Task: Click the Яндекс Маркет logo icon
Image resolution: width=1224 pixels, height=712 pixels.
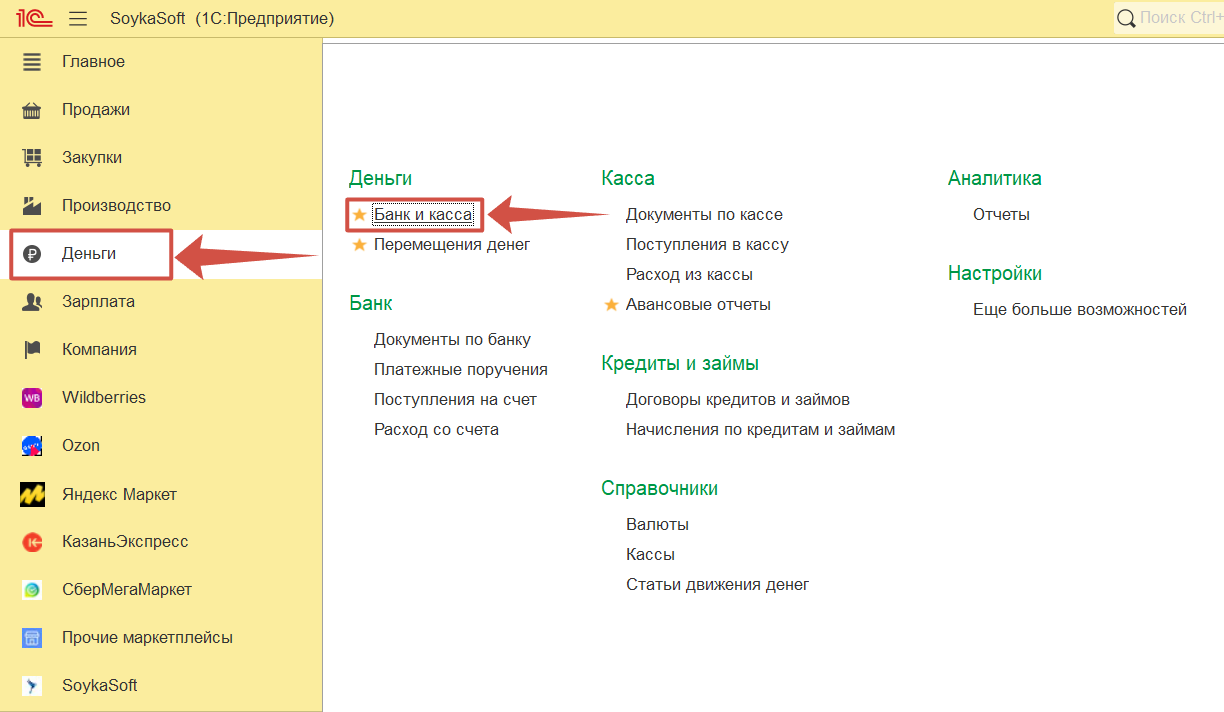Action: [x=32, y=494]
